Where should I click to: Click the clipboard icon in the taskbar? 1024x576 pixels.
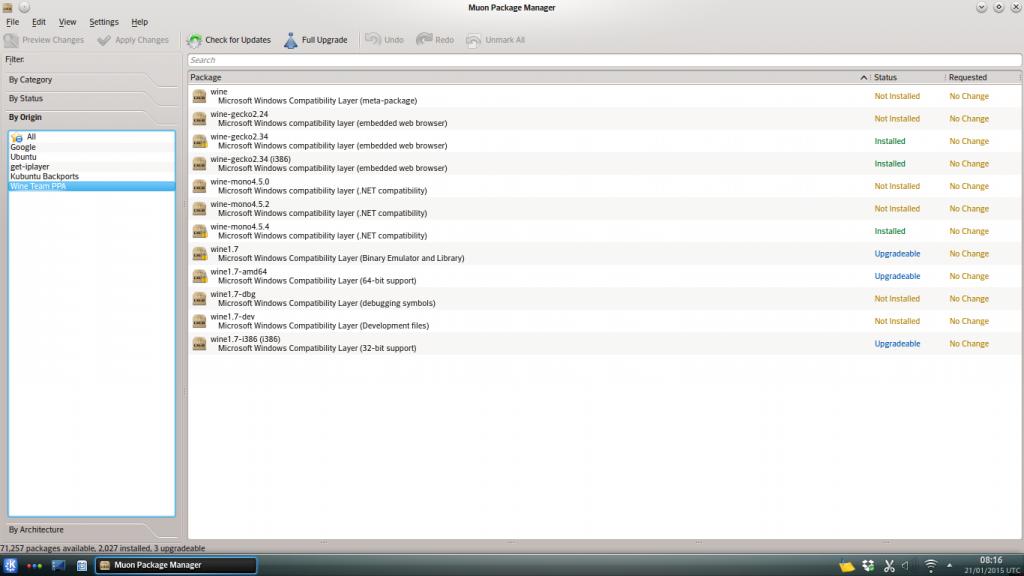coord(82,566)
